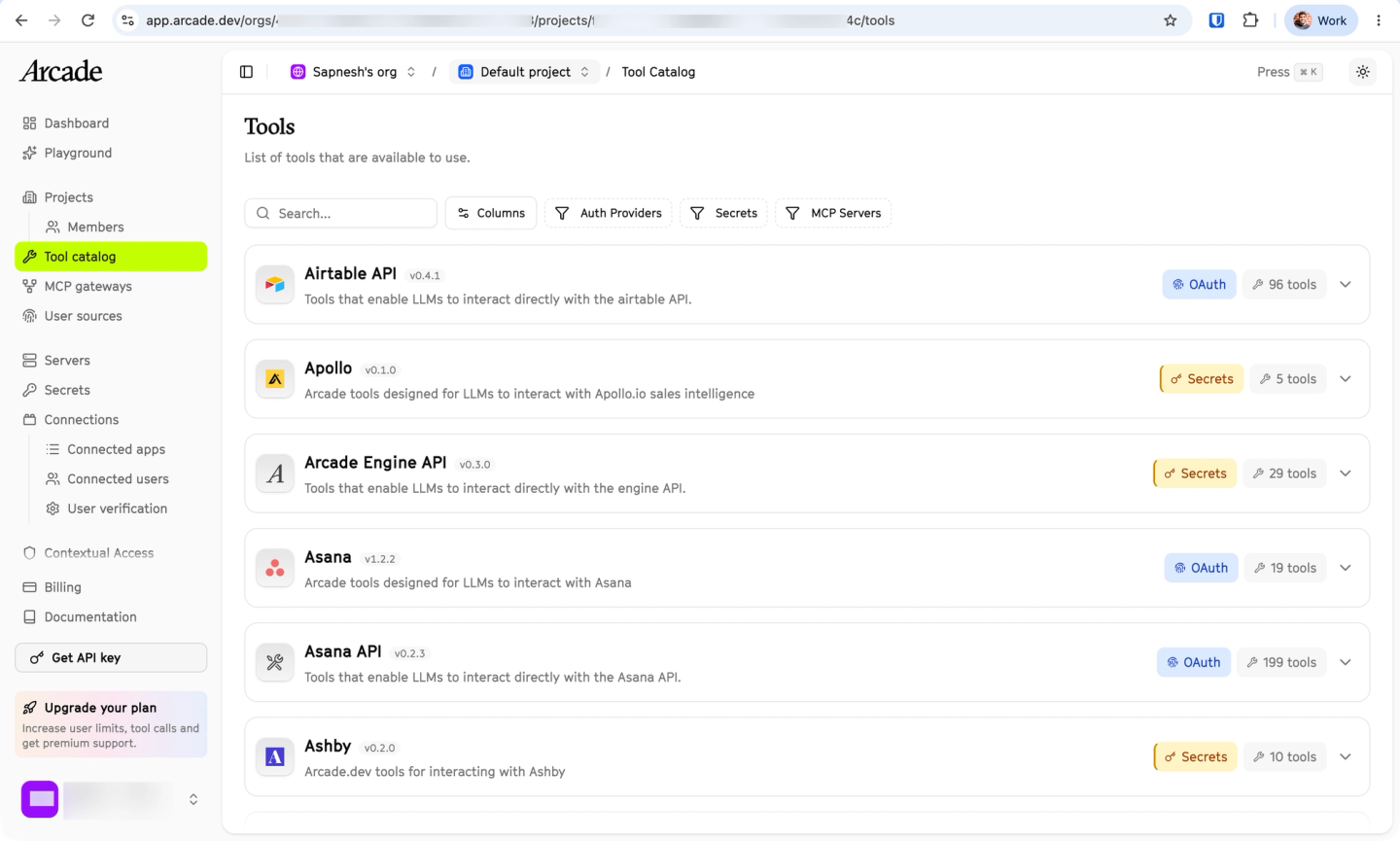
Task: Open Playground in the sidebar
Action: click(111, 153)
